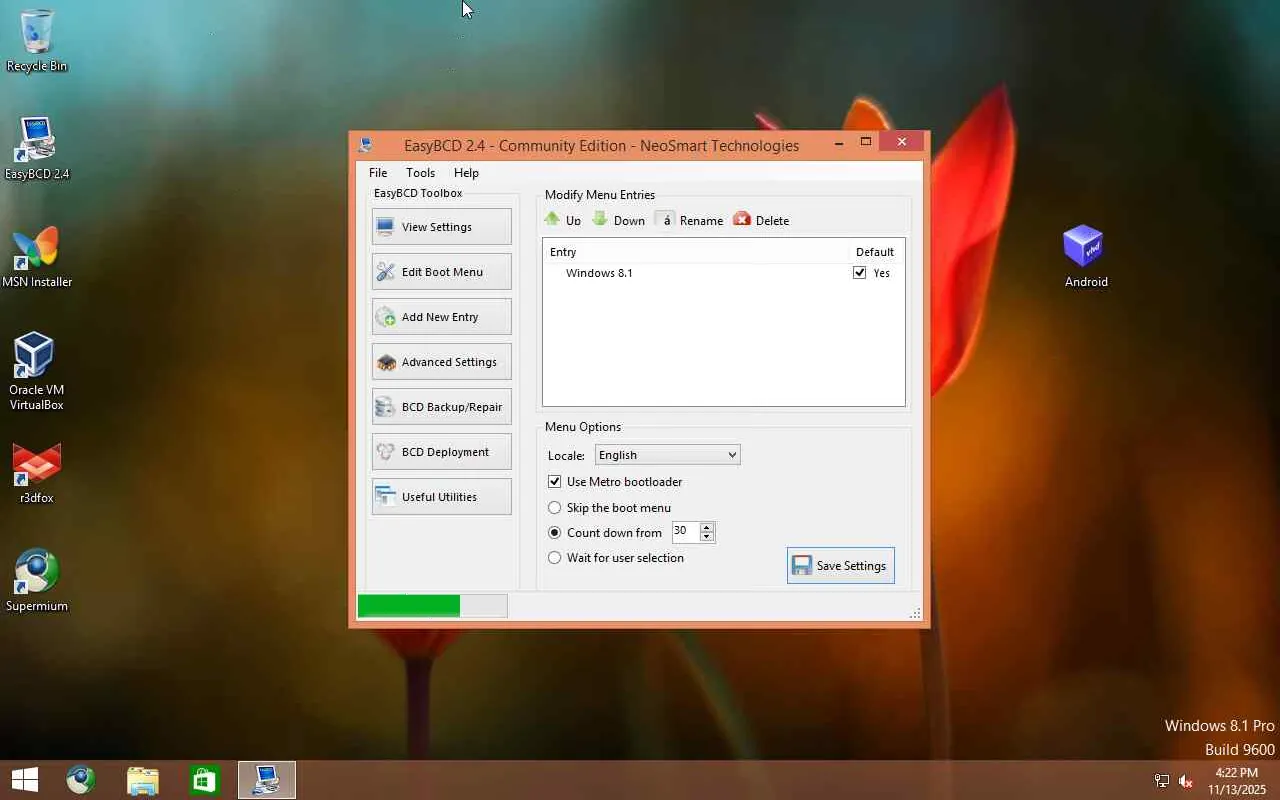Move entry Up with green arrow
This screenshot has height=800, width=1280.
[562, 220]
